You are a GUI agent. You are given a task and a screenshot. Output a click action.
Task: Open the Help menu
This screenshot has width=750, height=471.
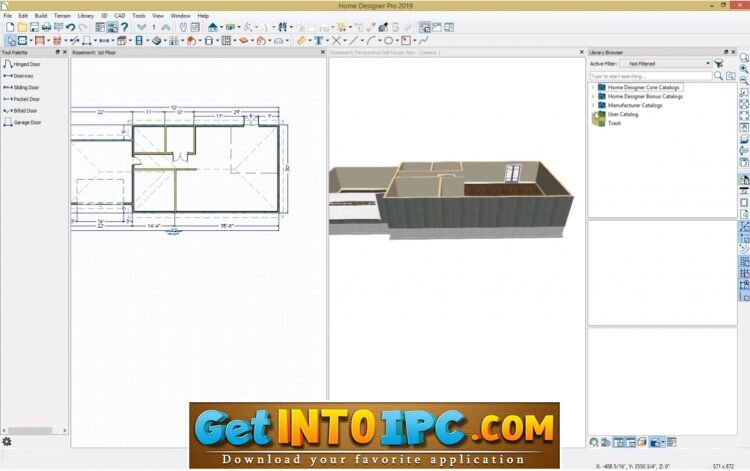[x=203, y=16]
